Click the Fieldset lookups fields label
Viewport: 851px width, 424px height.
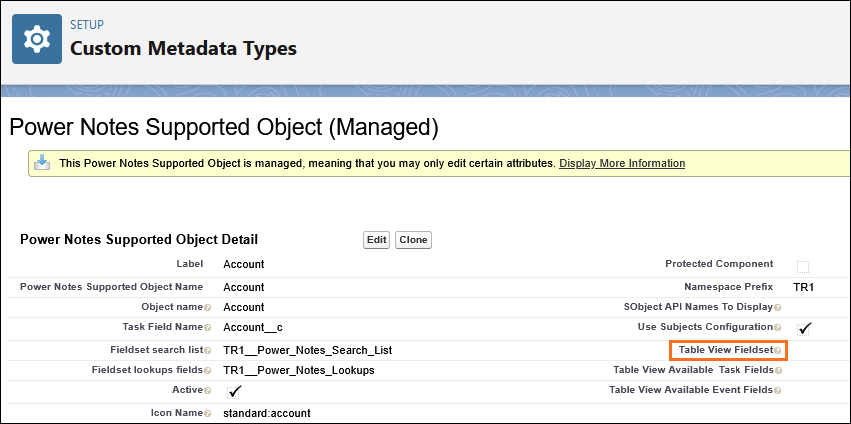147,370
